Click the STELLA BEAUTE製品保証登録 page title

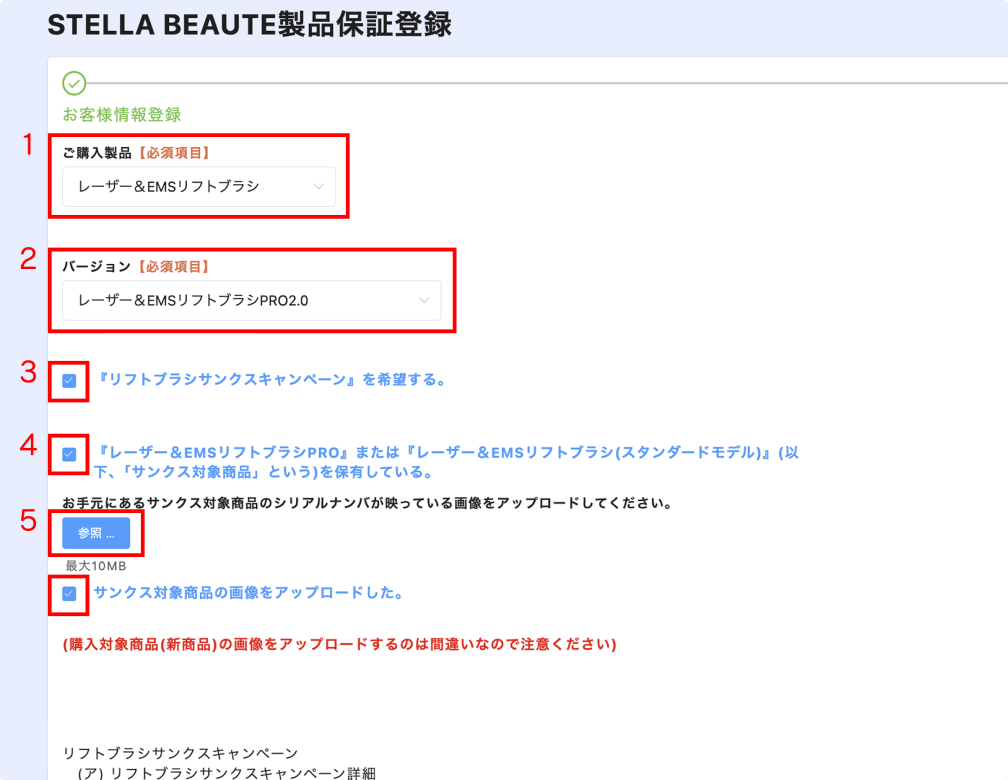[x=250, y=25]
